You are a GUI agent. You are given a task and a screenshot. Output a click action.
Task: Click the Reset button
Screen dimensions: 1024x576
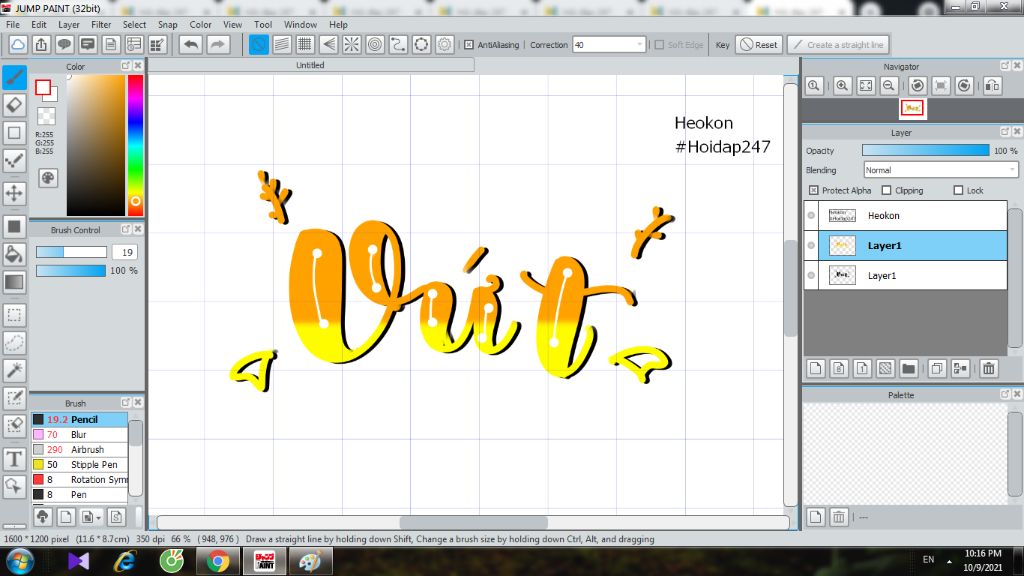759,44
